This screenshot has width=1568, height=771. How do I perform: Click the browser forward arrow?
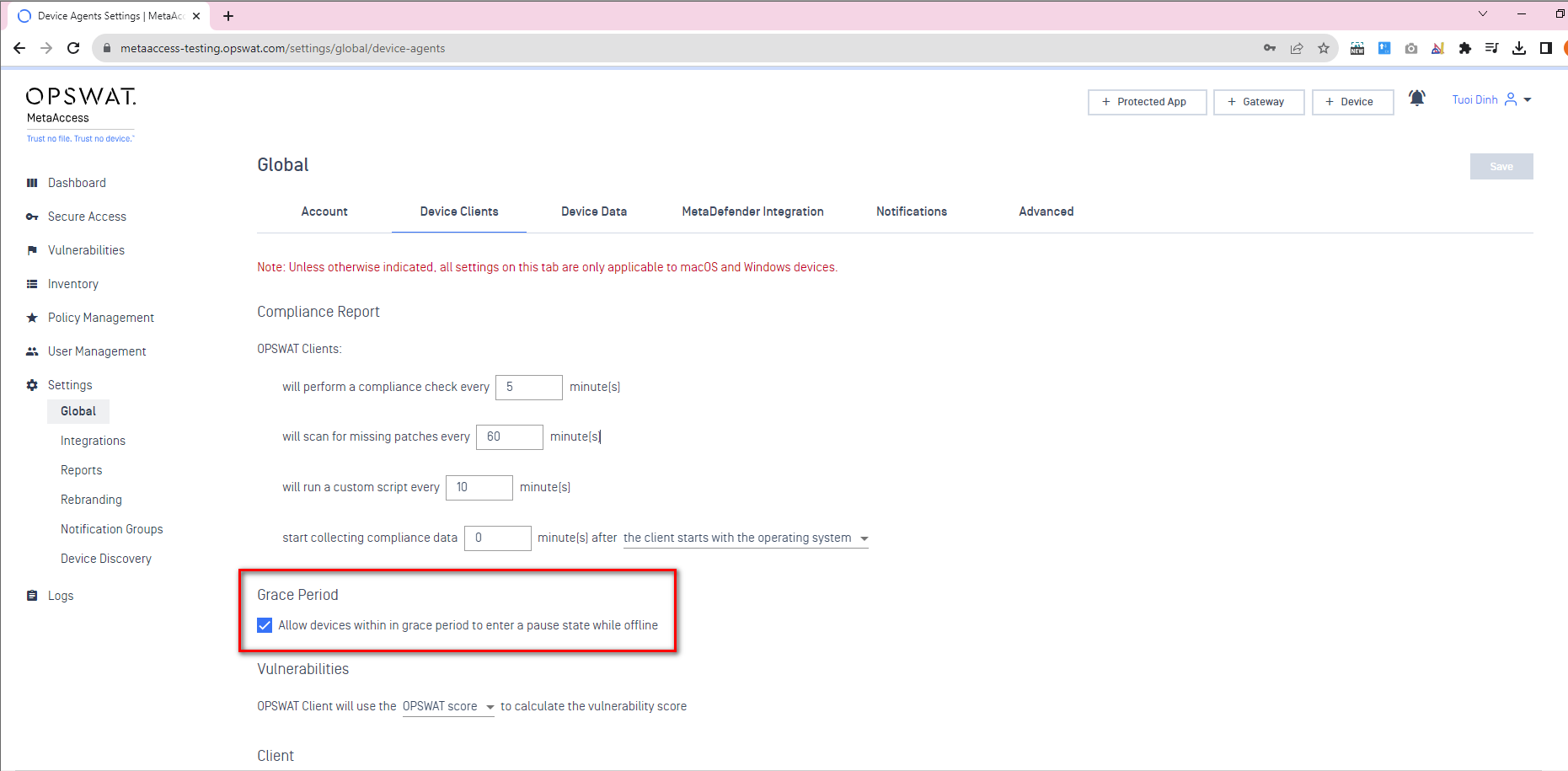point(46,48)
